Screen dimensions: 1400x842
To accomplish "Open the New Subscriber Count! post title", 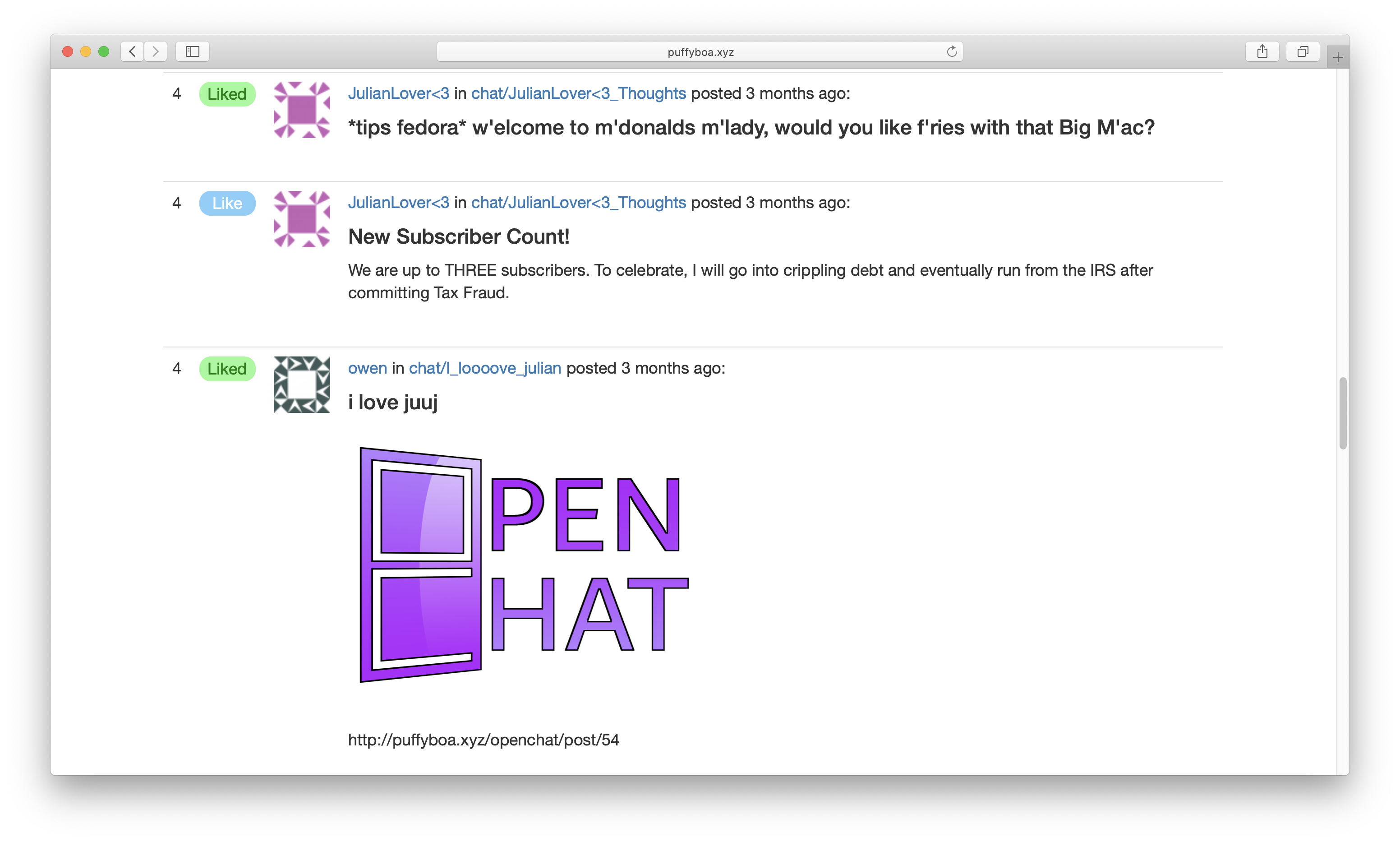I will [x=459, y=236].
